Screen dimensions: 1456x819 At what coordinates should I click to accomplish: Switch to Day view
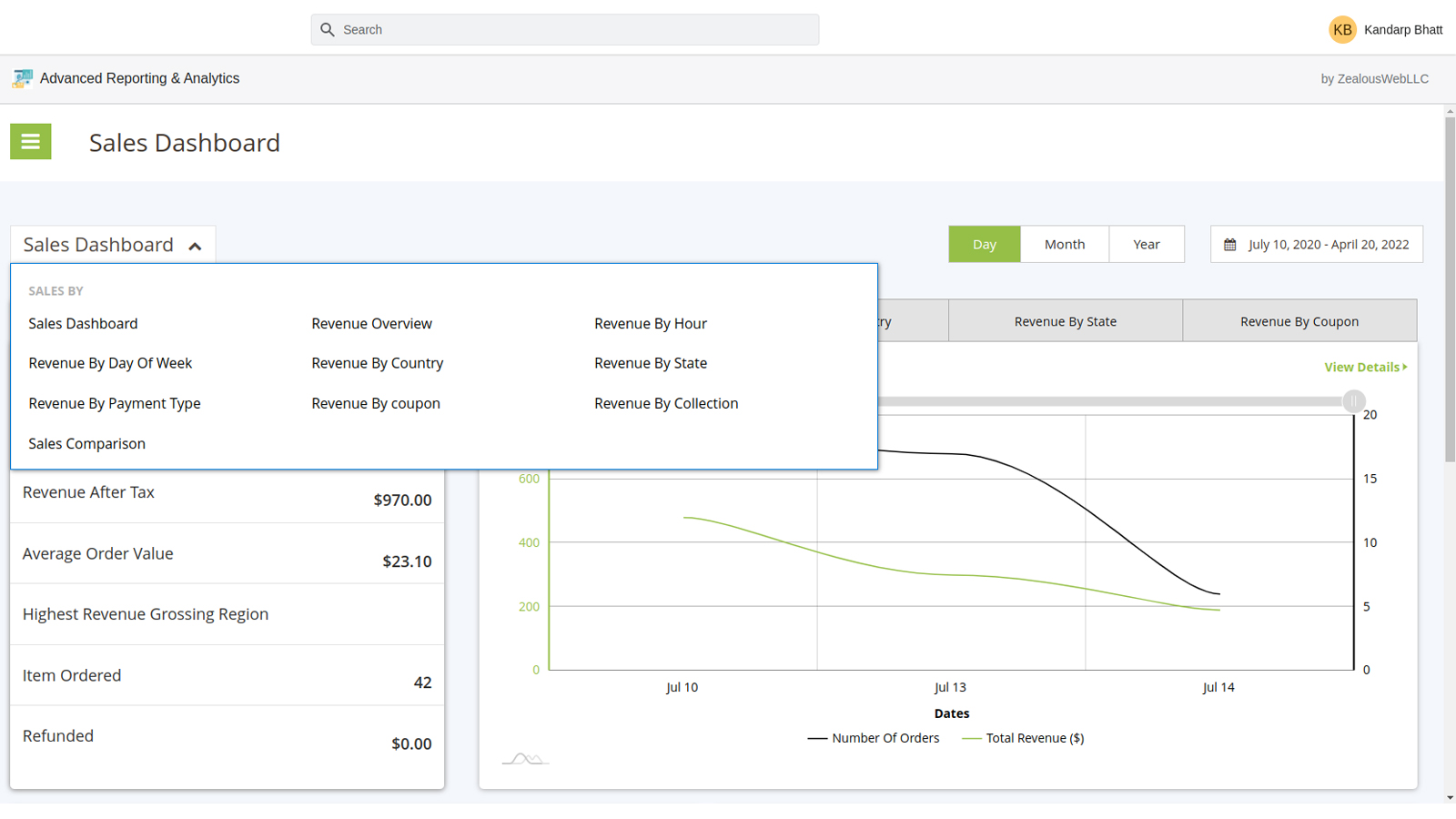coord(984,245)
